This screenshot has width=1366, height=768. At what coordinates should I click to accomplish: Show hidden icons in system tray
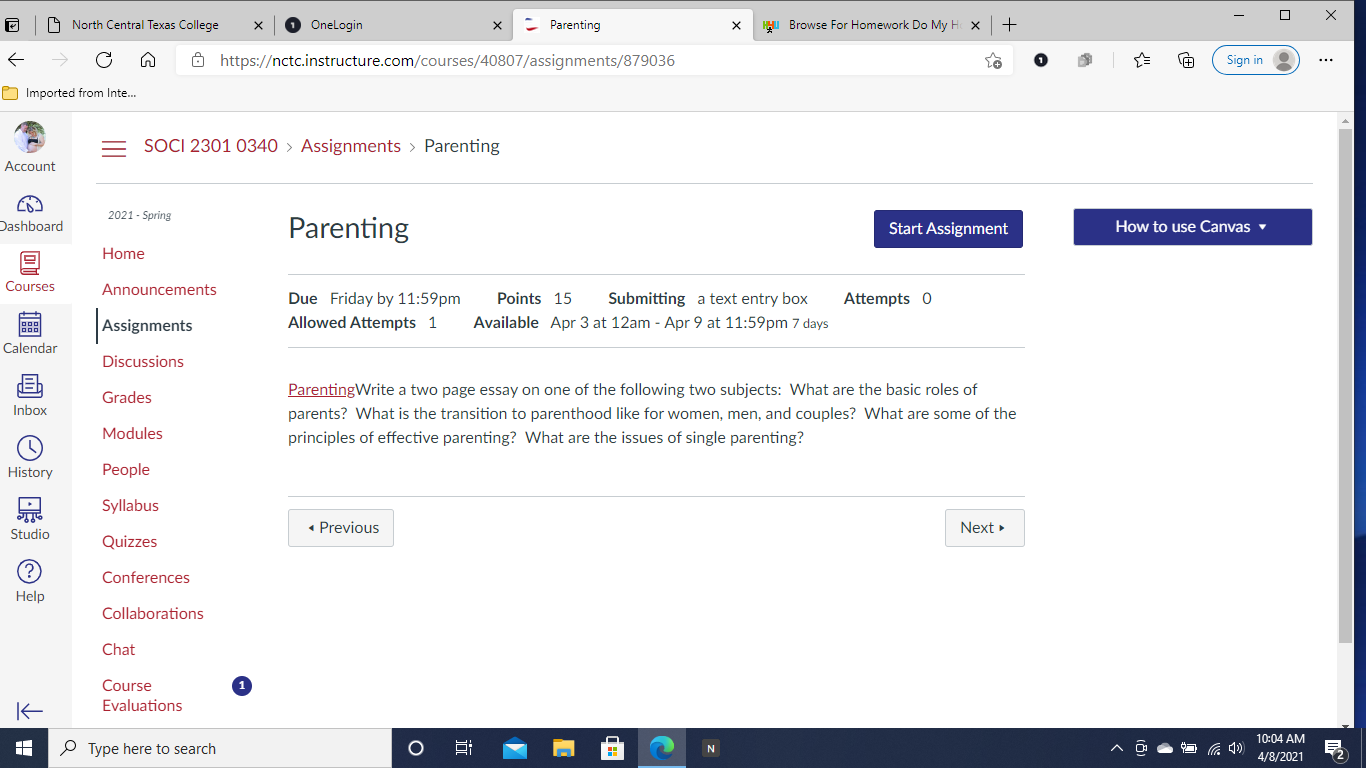point(1117,748)
